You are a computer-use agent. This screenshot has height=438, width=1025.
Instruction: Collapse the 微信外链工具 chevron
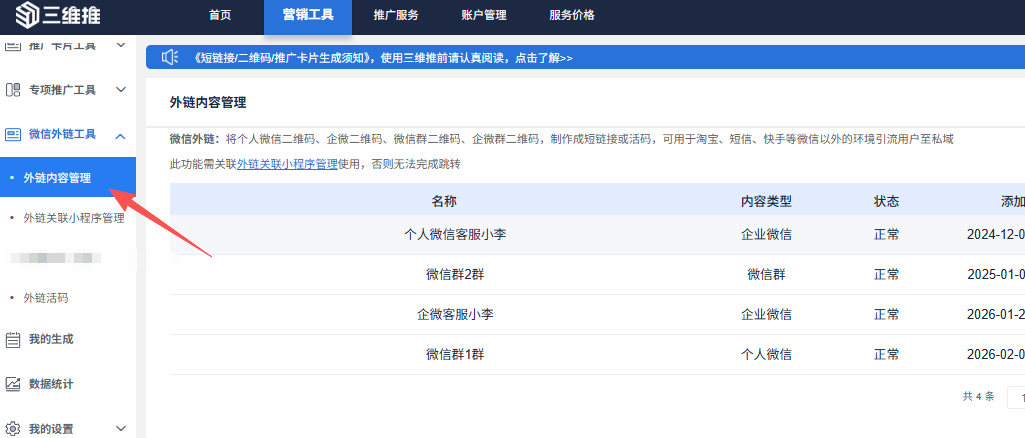(121, 136)
